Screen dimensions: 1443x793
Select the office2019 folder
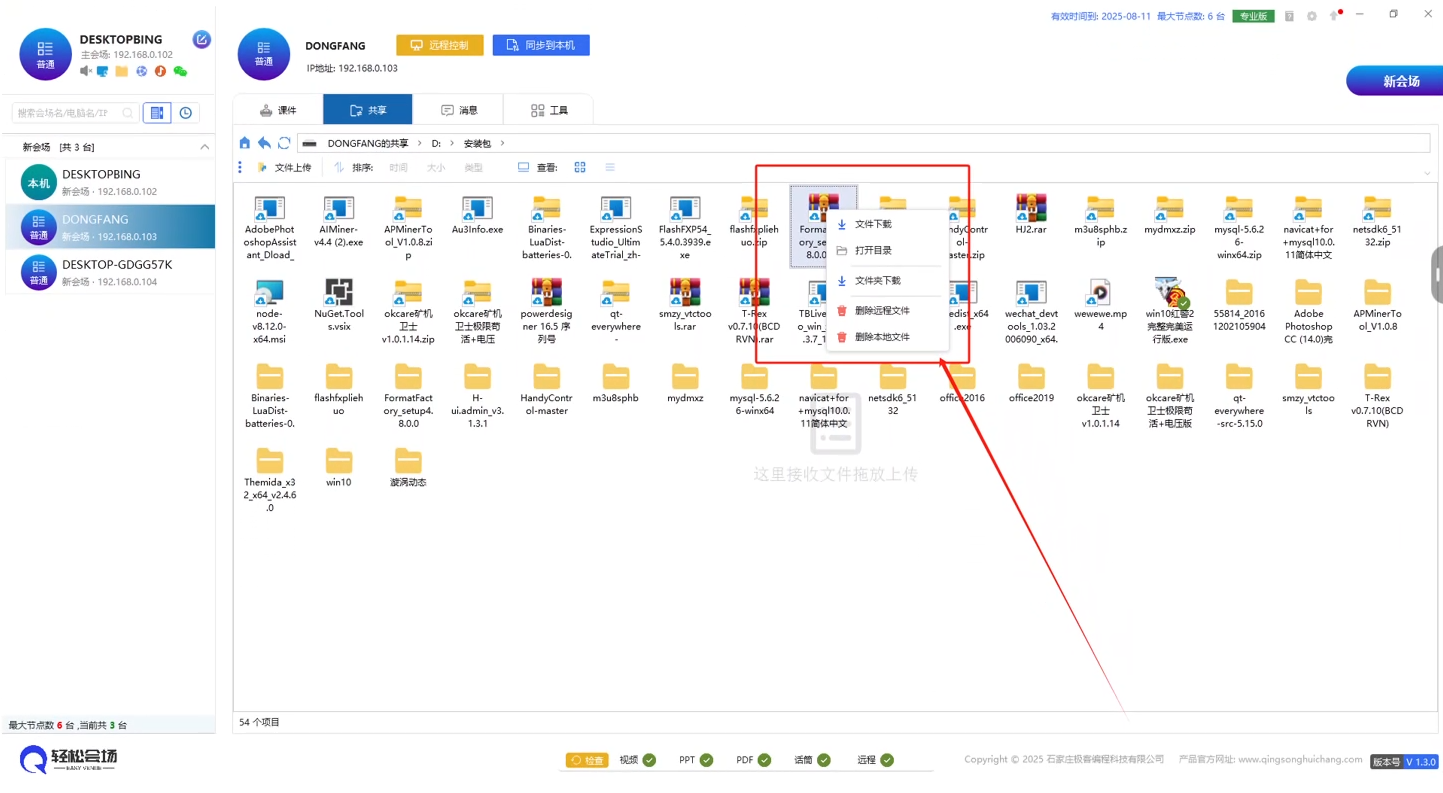(1031, 384)
